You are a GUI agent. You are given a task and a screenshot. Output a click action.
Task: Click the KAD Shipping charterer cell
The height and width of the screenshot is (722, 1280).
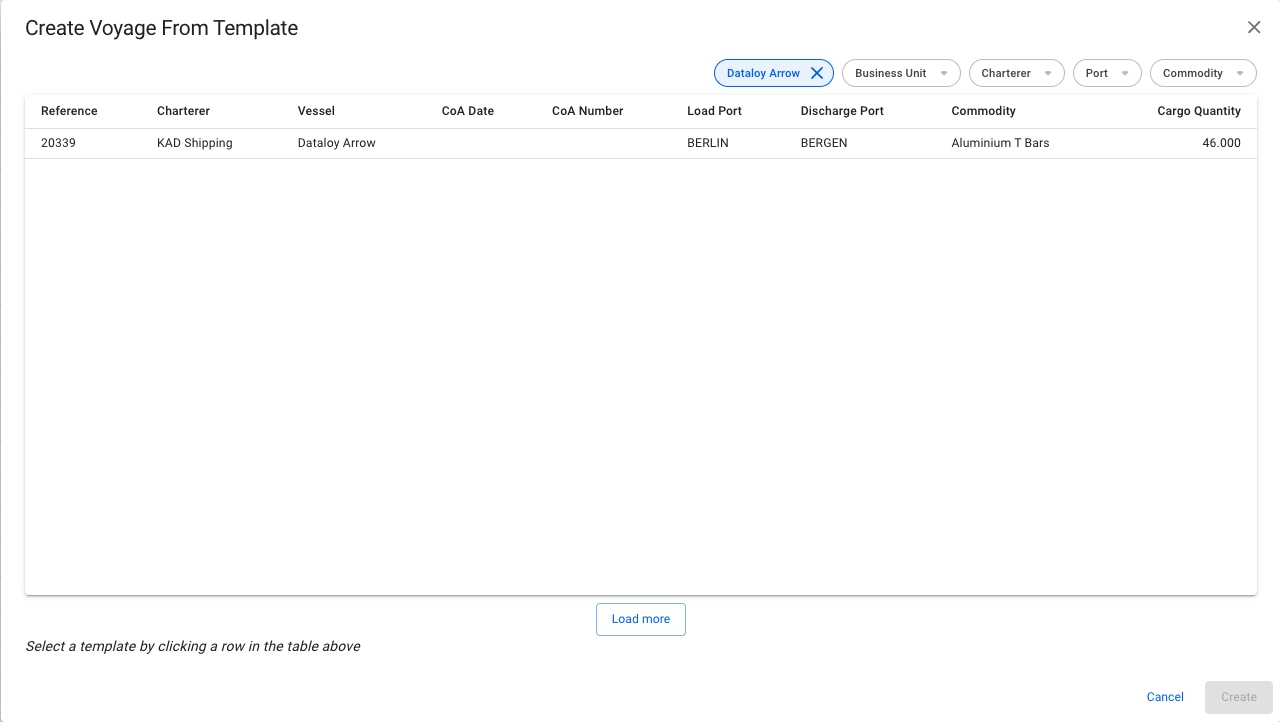coord(195,143)
